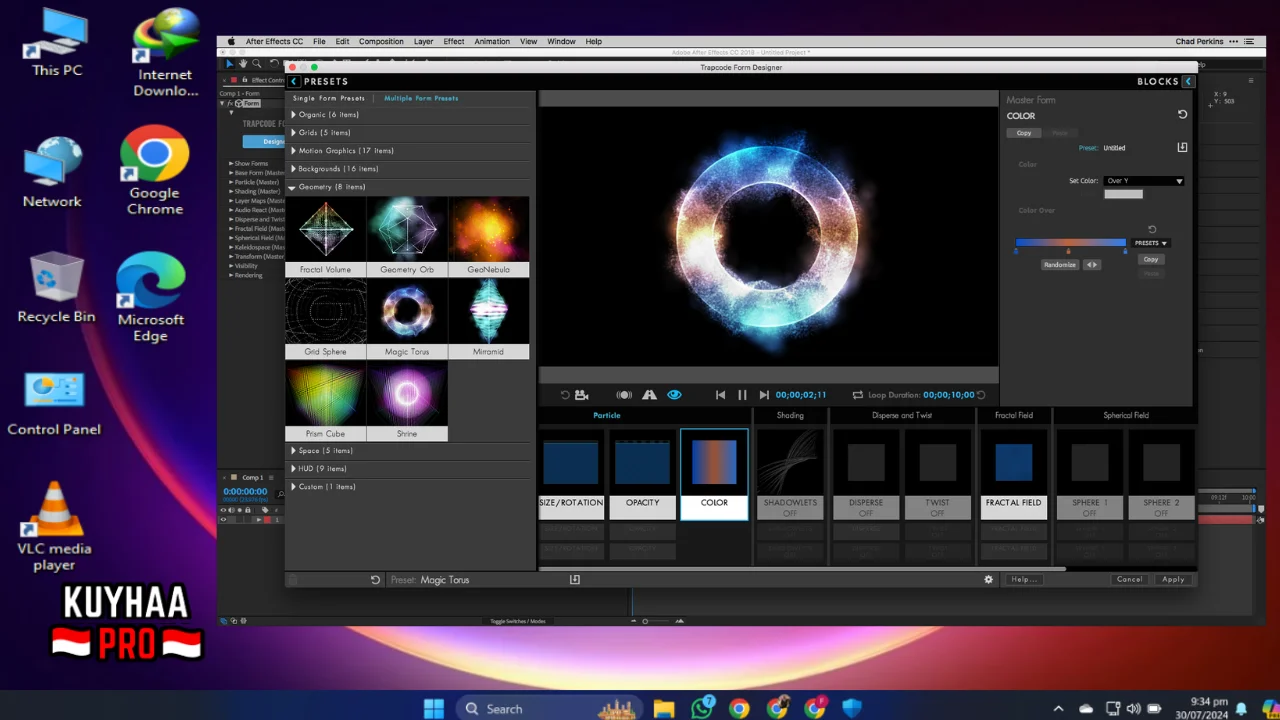Jump to the previous frame

[x=720, y=395]
